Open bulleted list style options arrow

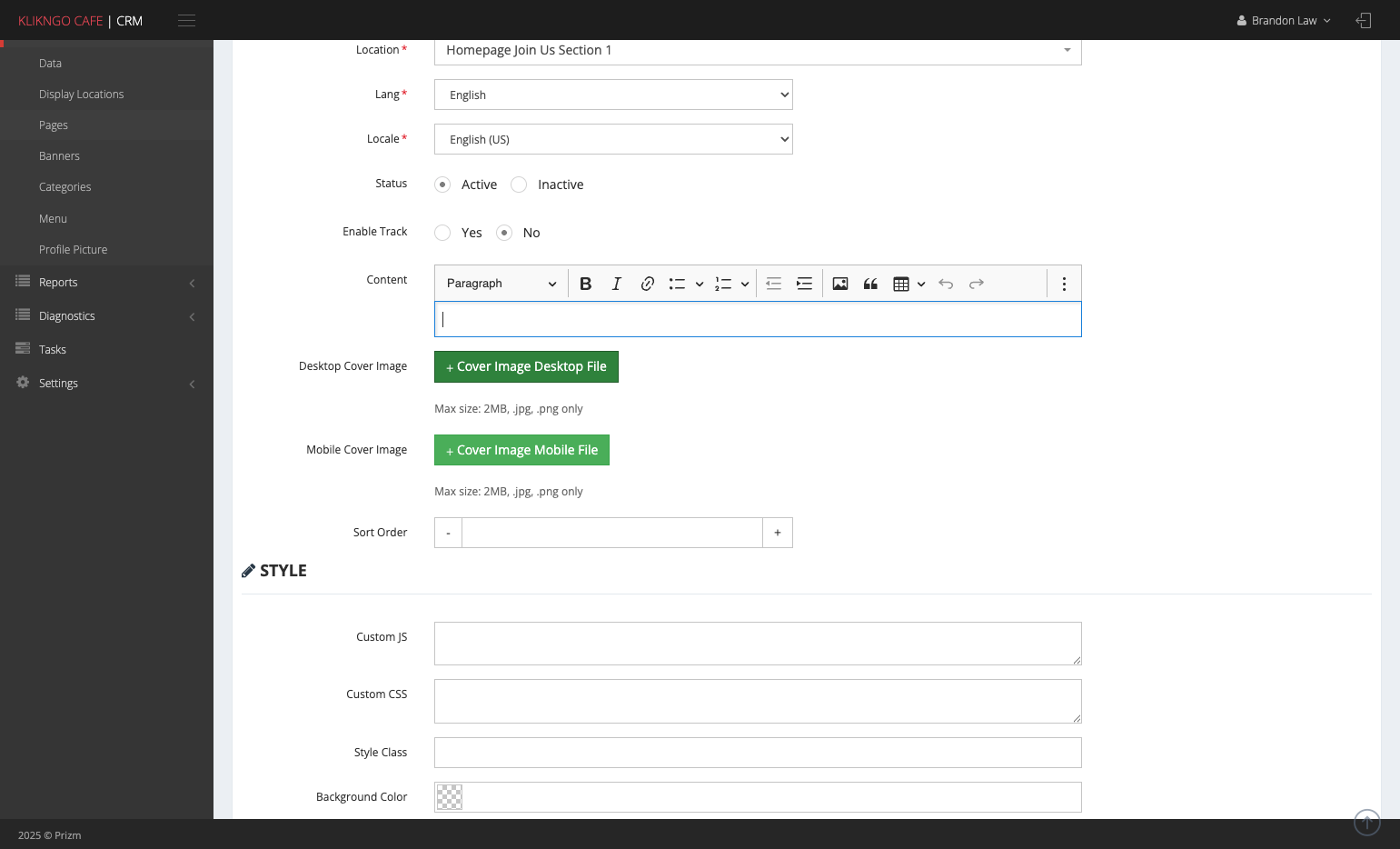click(700, 284)
